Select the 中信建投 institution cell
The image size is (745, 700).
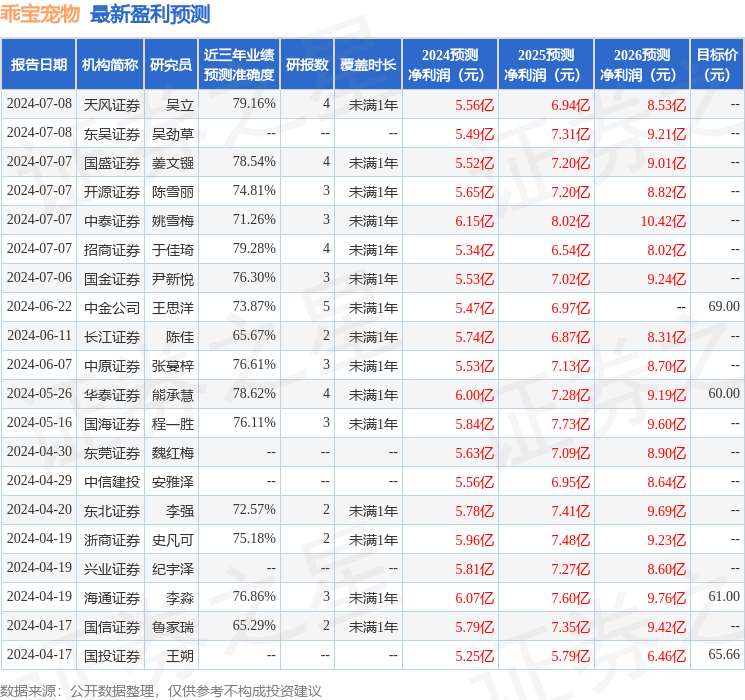coord(112,482)
